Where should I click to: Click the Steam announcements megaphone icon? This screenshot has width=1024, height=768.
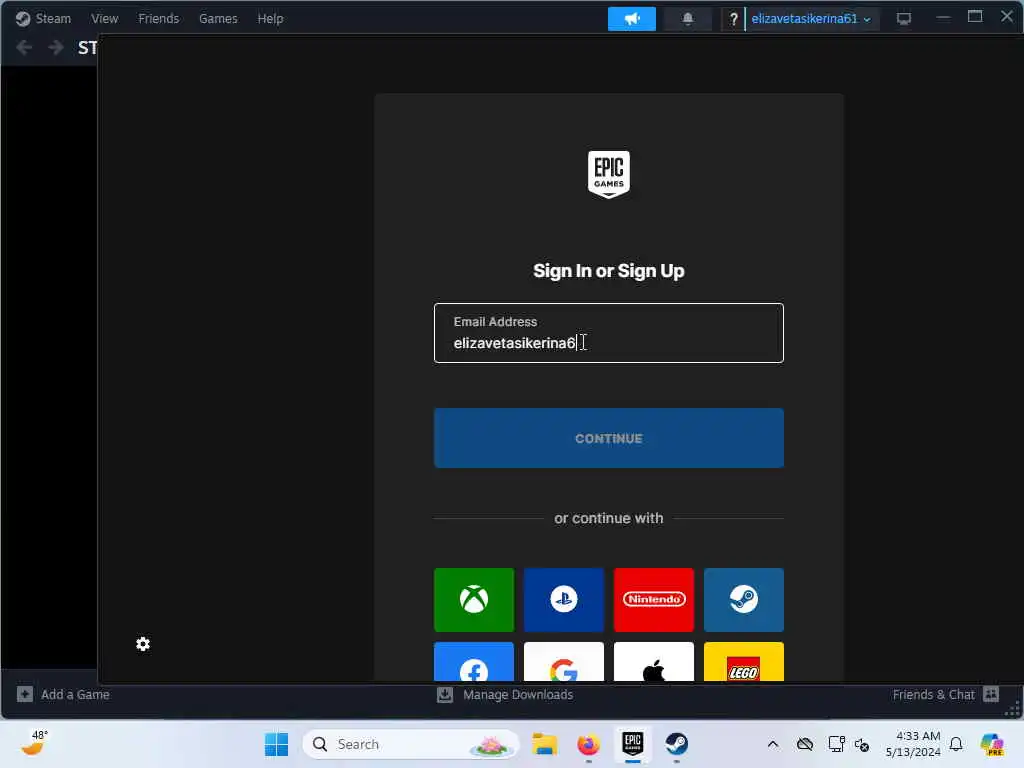tap(632, 19)
